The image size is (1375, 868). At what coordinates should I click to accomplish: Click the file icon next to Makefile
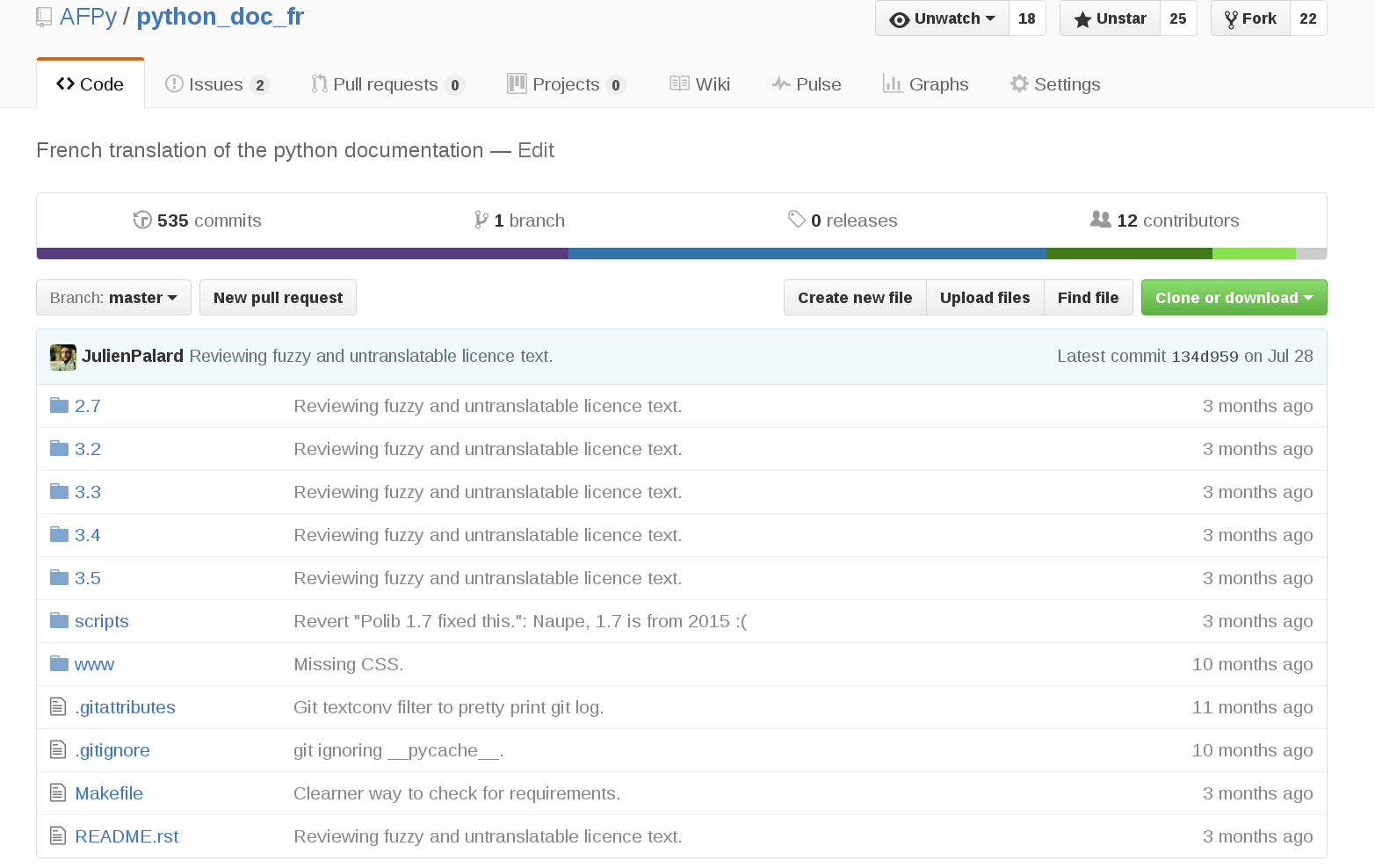58,793
